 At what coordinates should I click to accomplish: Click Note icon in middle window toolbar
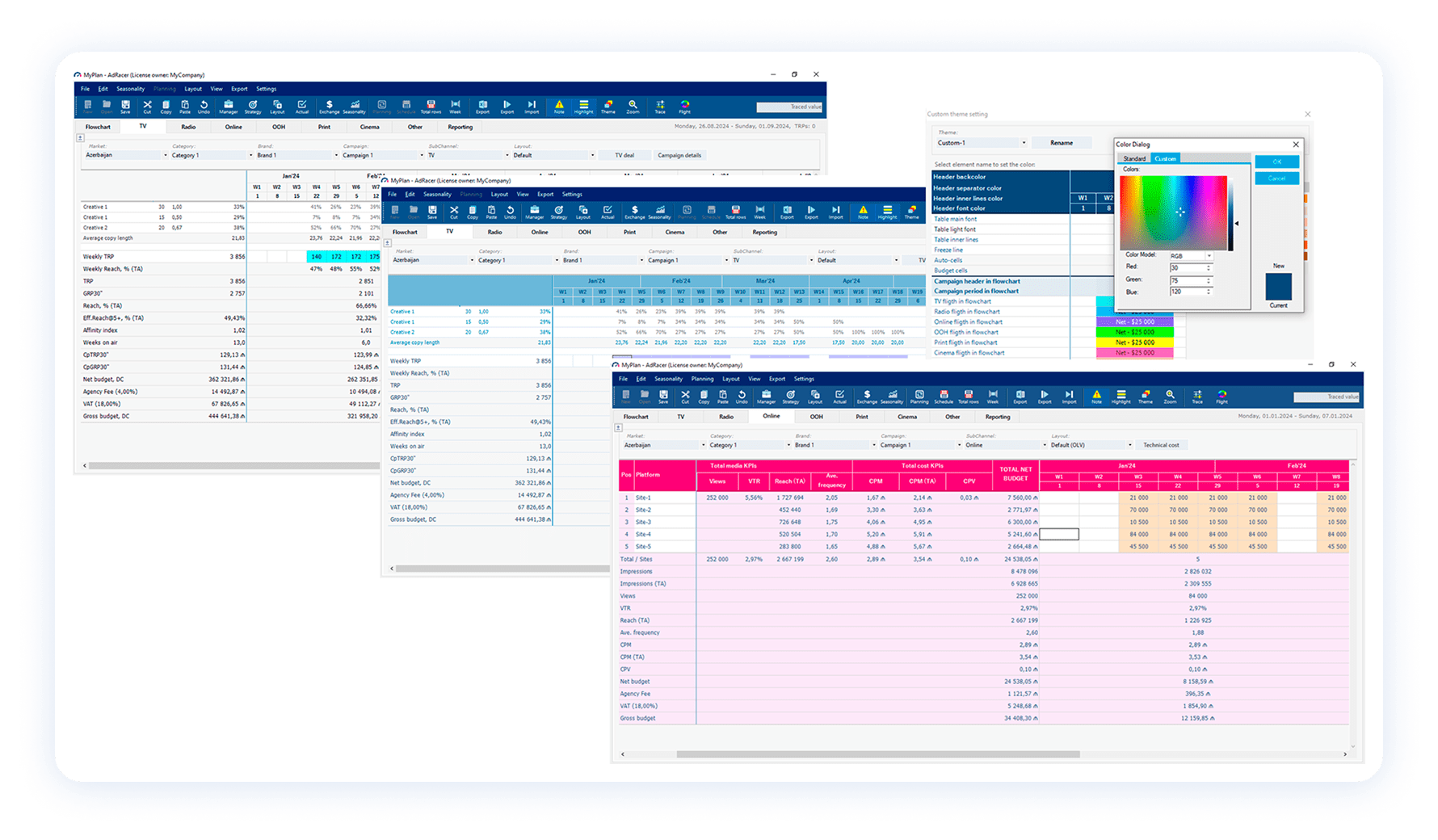863,212
